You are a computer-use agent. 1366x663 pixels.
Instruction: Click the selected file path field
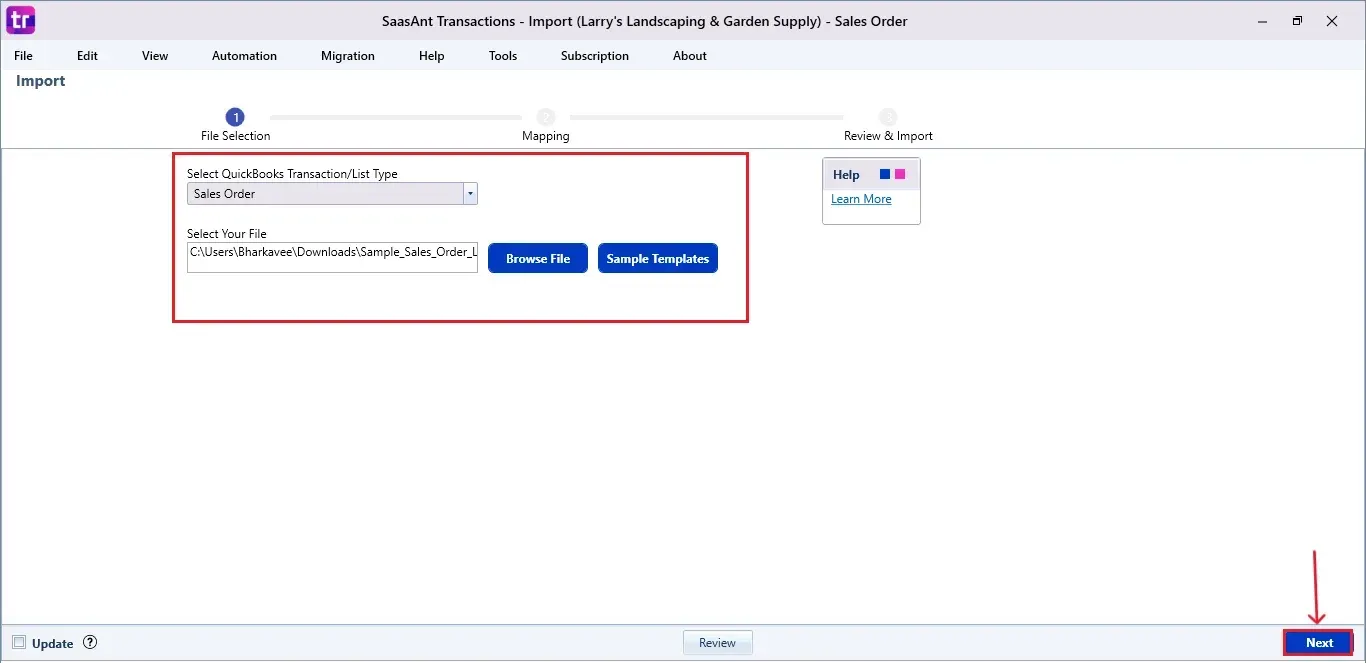coord(332,257)
